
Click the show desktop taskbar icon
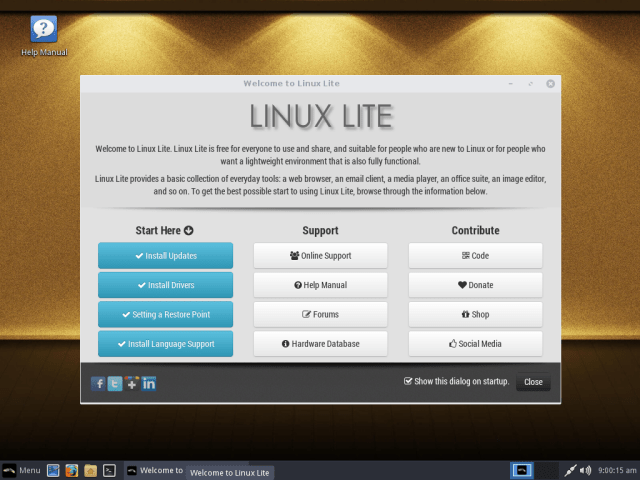(53, 470)
